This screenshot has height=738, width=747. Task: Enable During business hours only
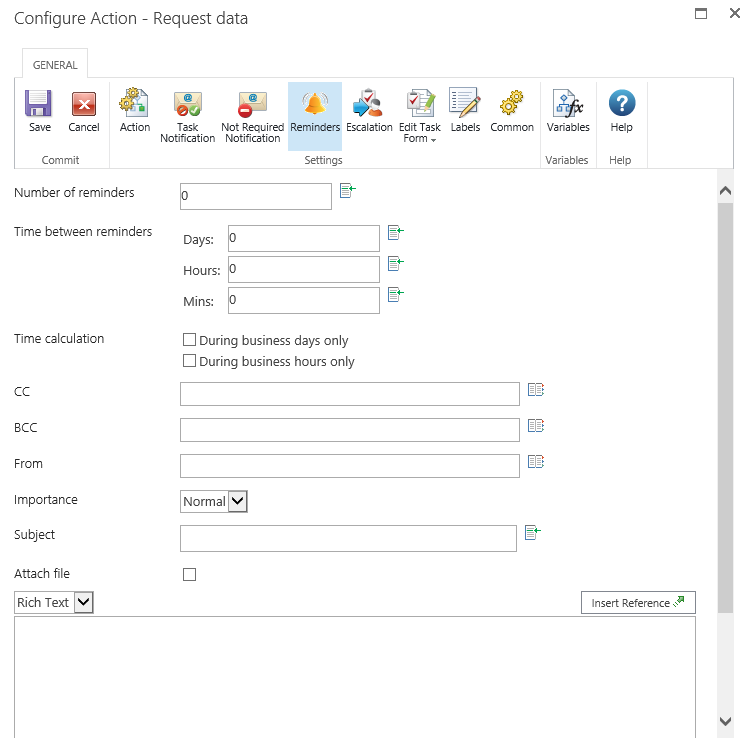pyautogui.click(x=189, y=361)
